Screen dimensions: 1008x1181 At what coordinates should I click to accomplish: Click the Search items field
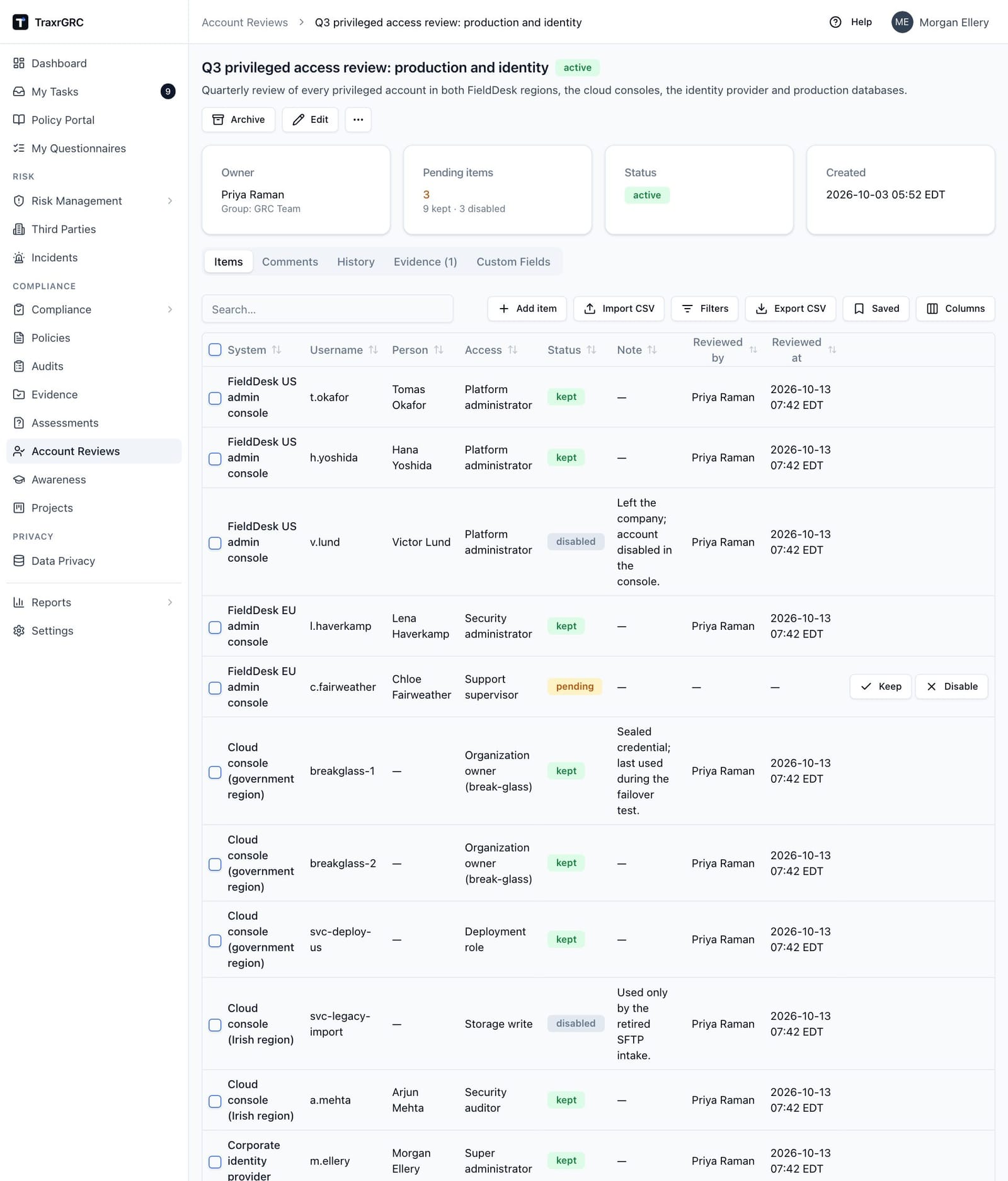tap(328, 309)
